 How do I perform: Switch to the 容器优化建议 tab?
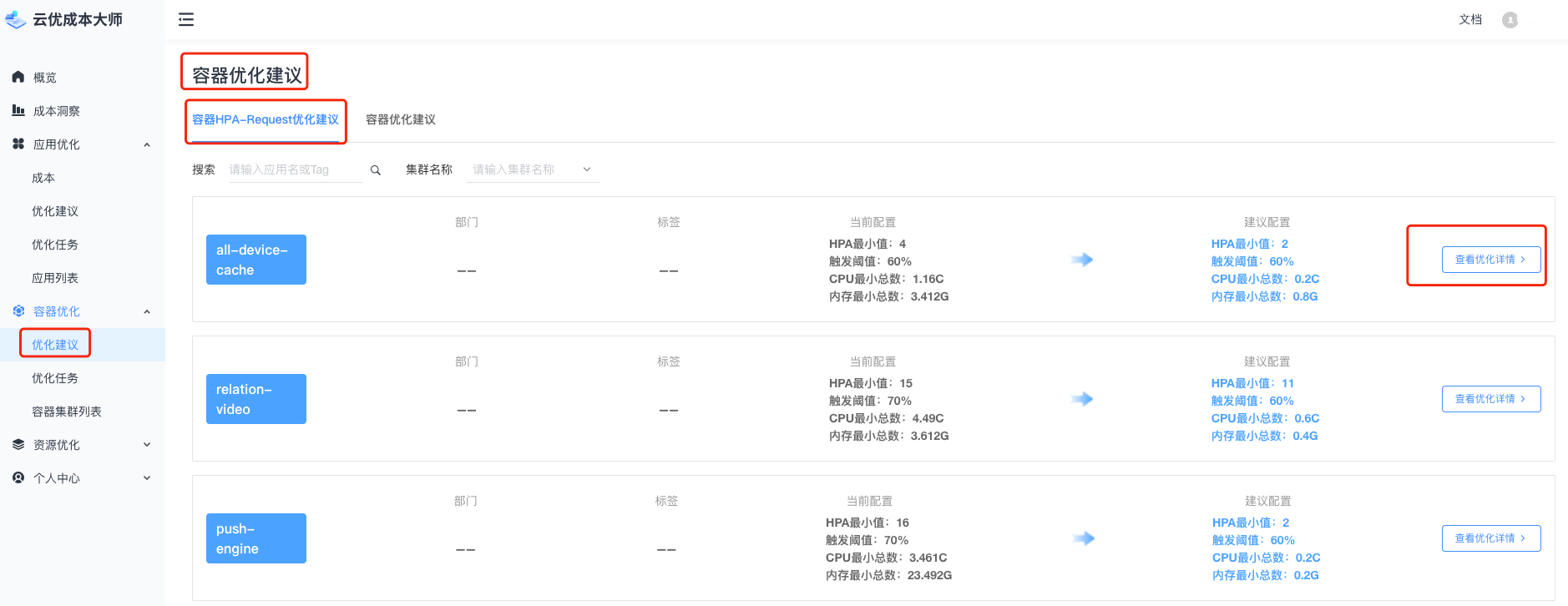pos(401,119)
